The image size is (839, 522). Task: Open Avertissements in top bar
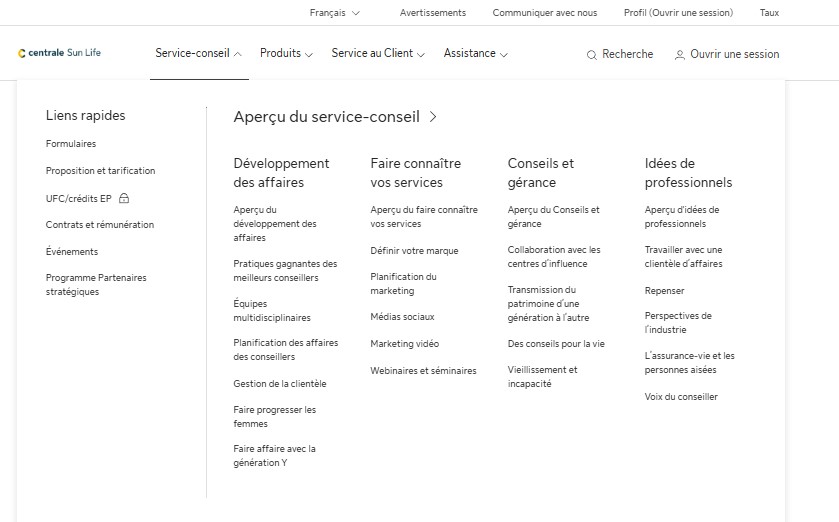[432, 13]
